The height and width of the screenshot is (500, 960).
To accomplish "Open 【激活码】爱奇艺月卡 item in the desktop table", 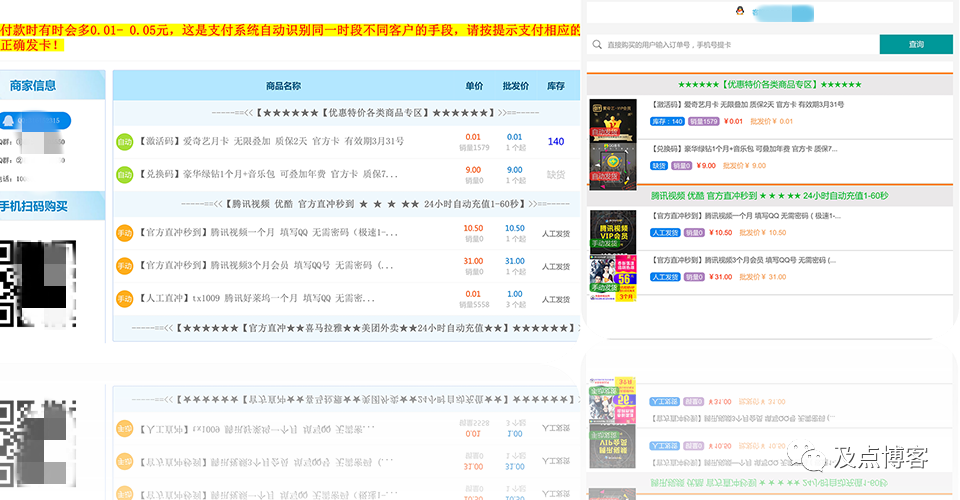I will tap(272, 141).
